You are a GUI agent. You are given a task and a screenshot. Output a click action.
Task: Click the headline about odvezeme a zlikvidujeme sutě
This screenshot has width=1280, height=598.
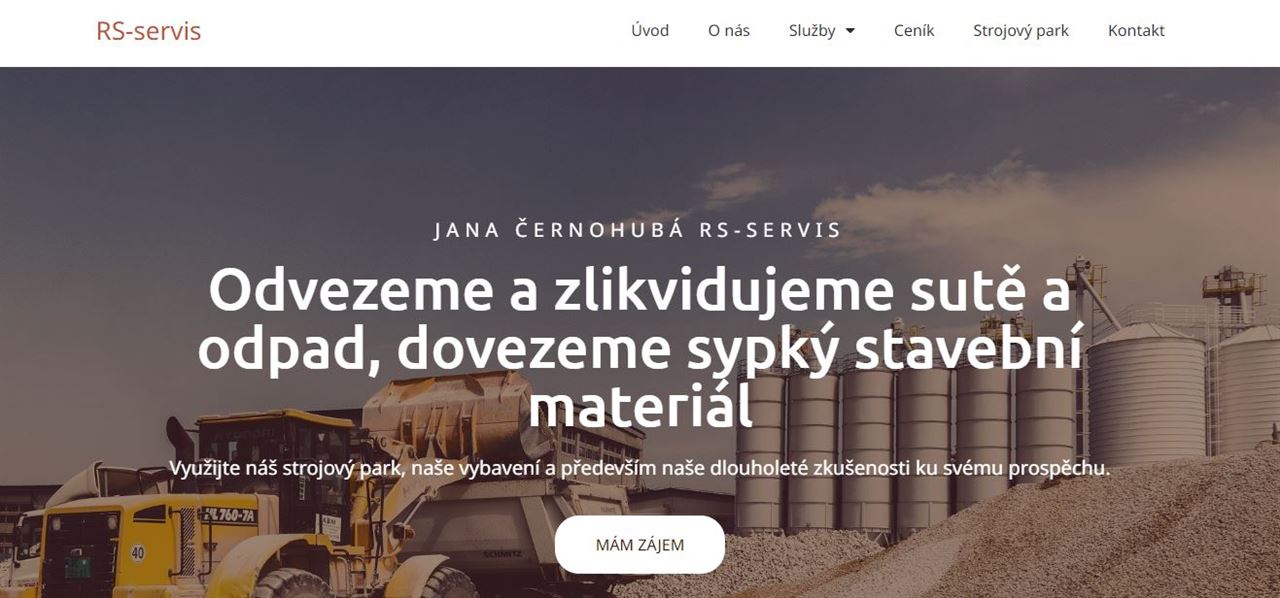pos(640,349)
